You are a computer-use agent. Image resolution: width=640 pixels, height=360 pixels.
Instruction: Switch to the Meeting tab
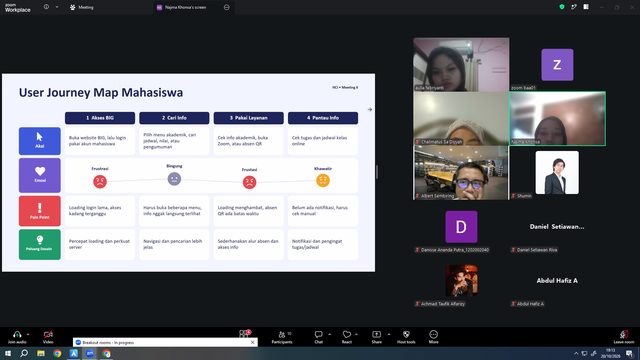coord(82,7)
